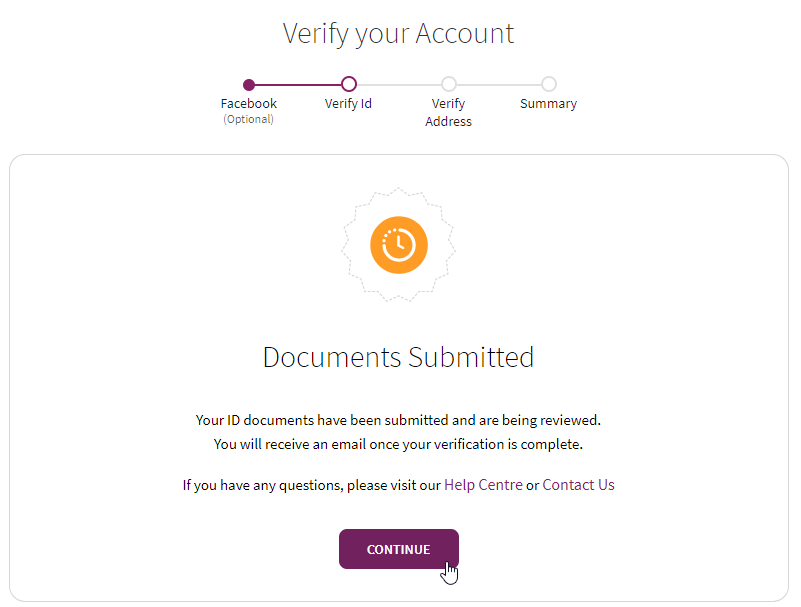801x607 pixels.
Task: Click the Verify your Account title
Action: [398, 33]
